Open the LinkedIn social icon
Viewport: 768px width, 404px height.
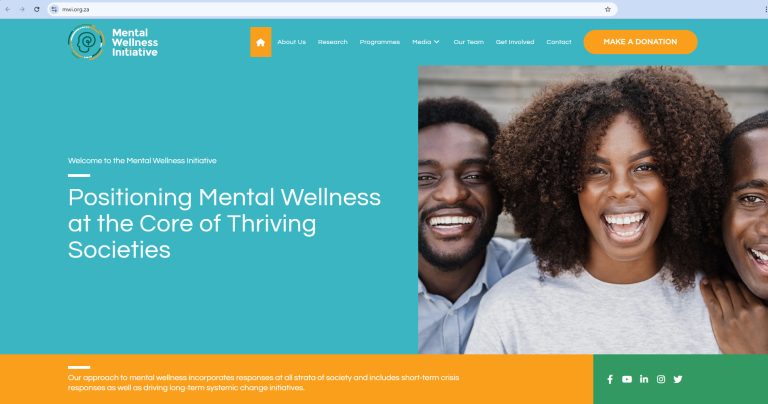point(644,379)
